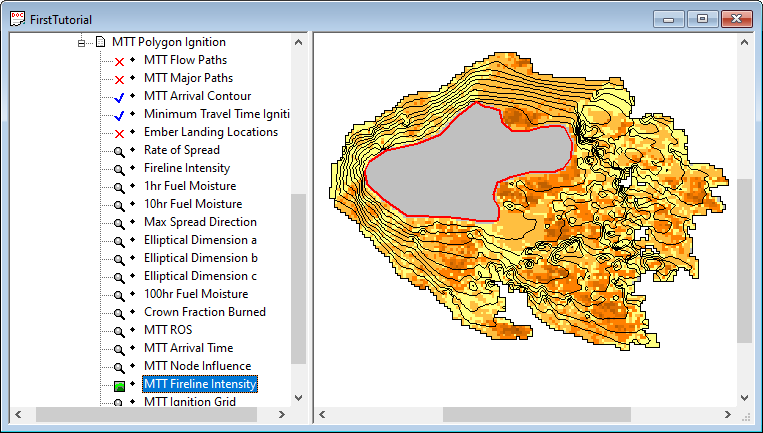The width and height of the screenshot is (763, 433).
Task: Click tree panel scroll up arrow
Action: [x=299, y=42]
